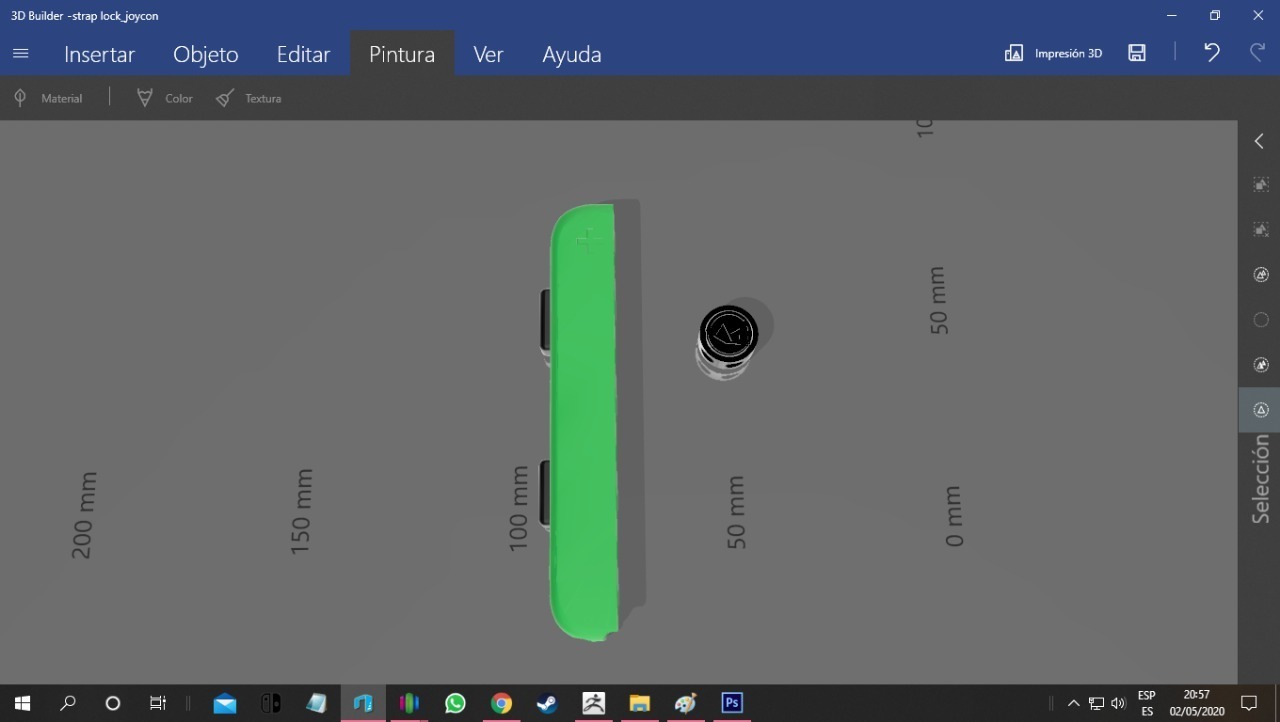Open network settings in system tray

1096,703
